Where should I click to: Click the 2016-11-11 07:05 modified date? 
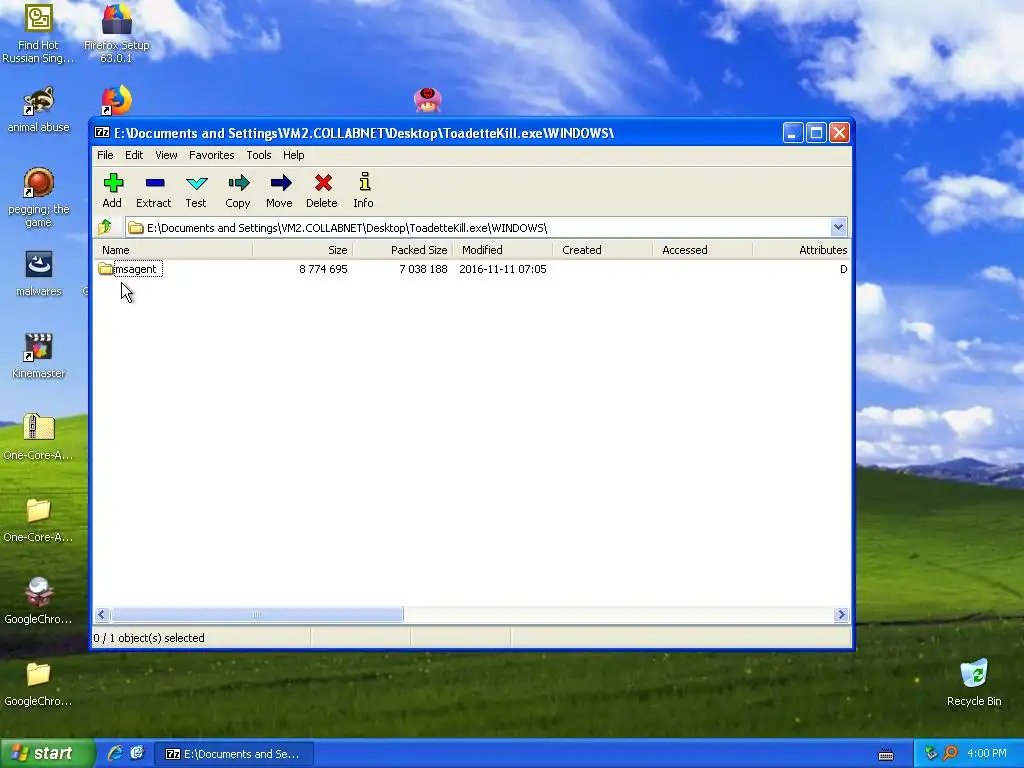(503, 269)
